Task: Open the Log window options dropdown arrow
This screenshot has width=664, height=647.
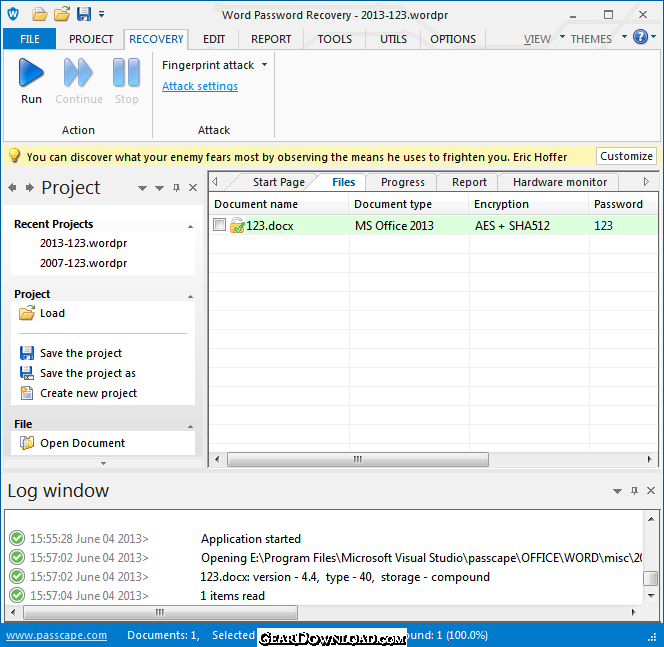Action: coord(617,491)
